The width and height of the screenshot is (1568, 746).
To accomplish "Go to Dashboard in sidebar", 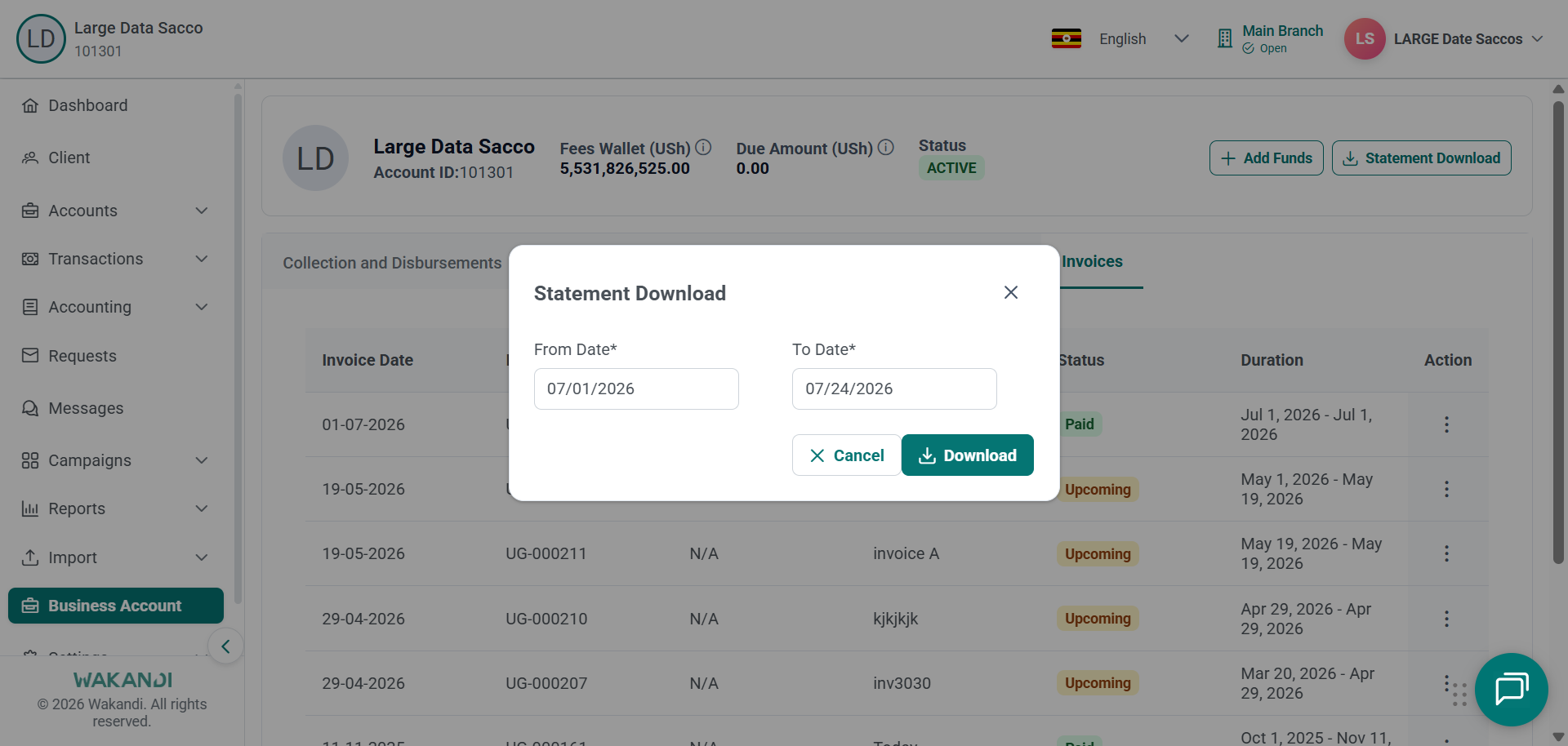I will 115,105.
